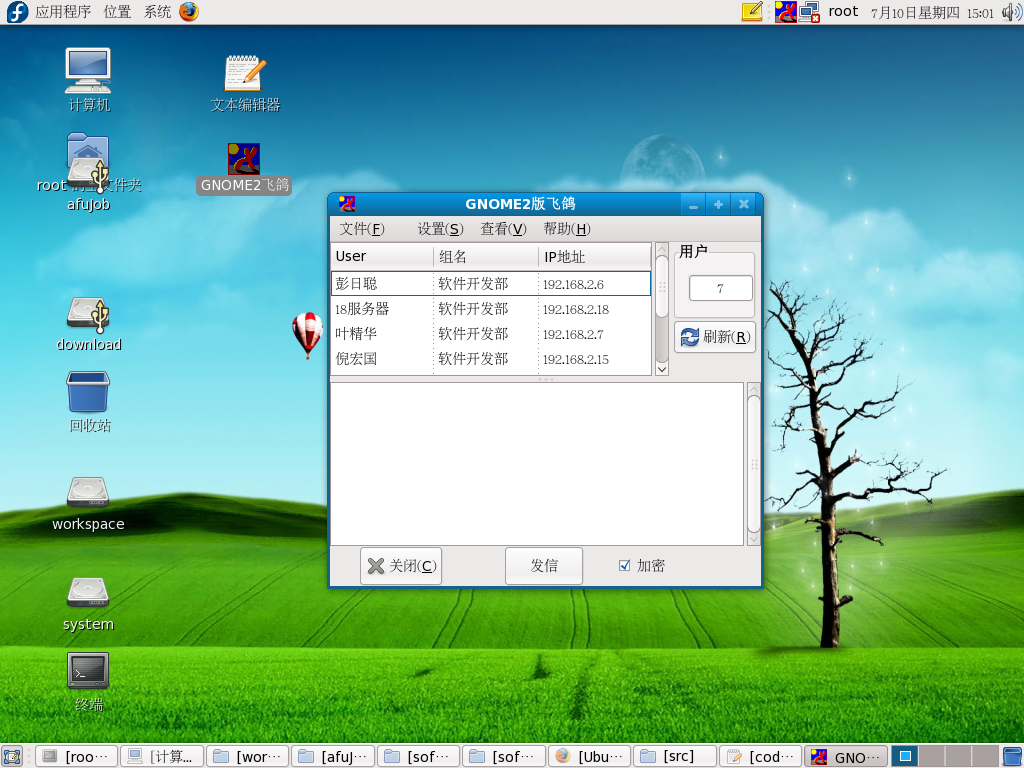Select user row 彭日聪
Screen dimensions: 1024x768
pyautogui.click(x=491, y=283)
